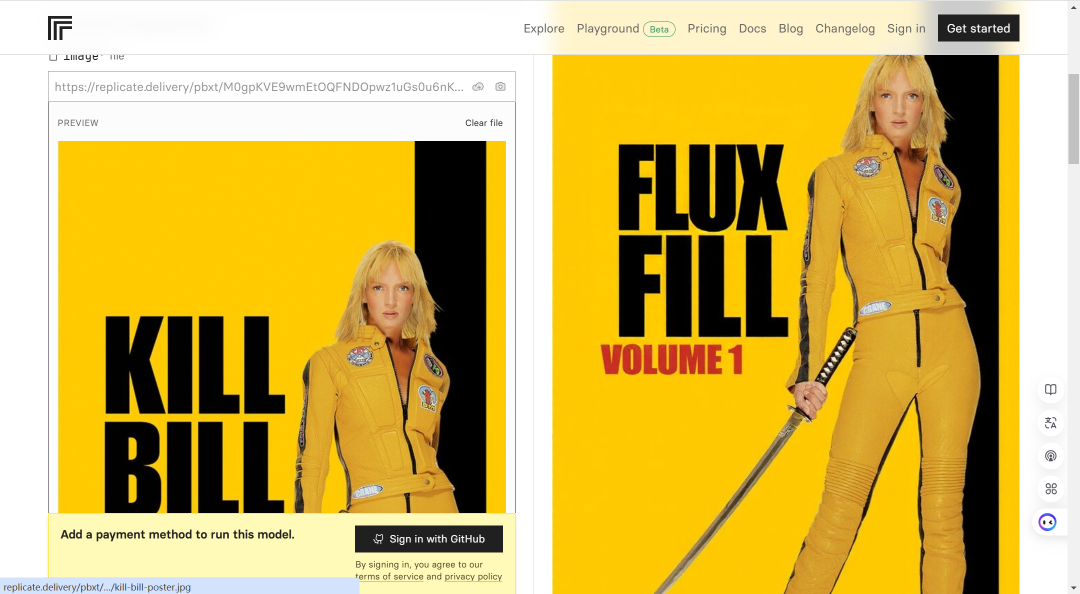Screen dimensions: 1080x594
Task: Click the Flux Fill output image
Action: [786, 324]
